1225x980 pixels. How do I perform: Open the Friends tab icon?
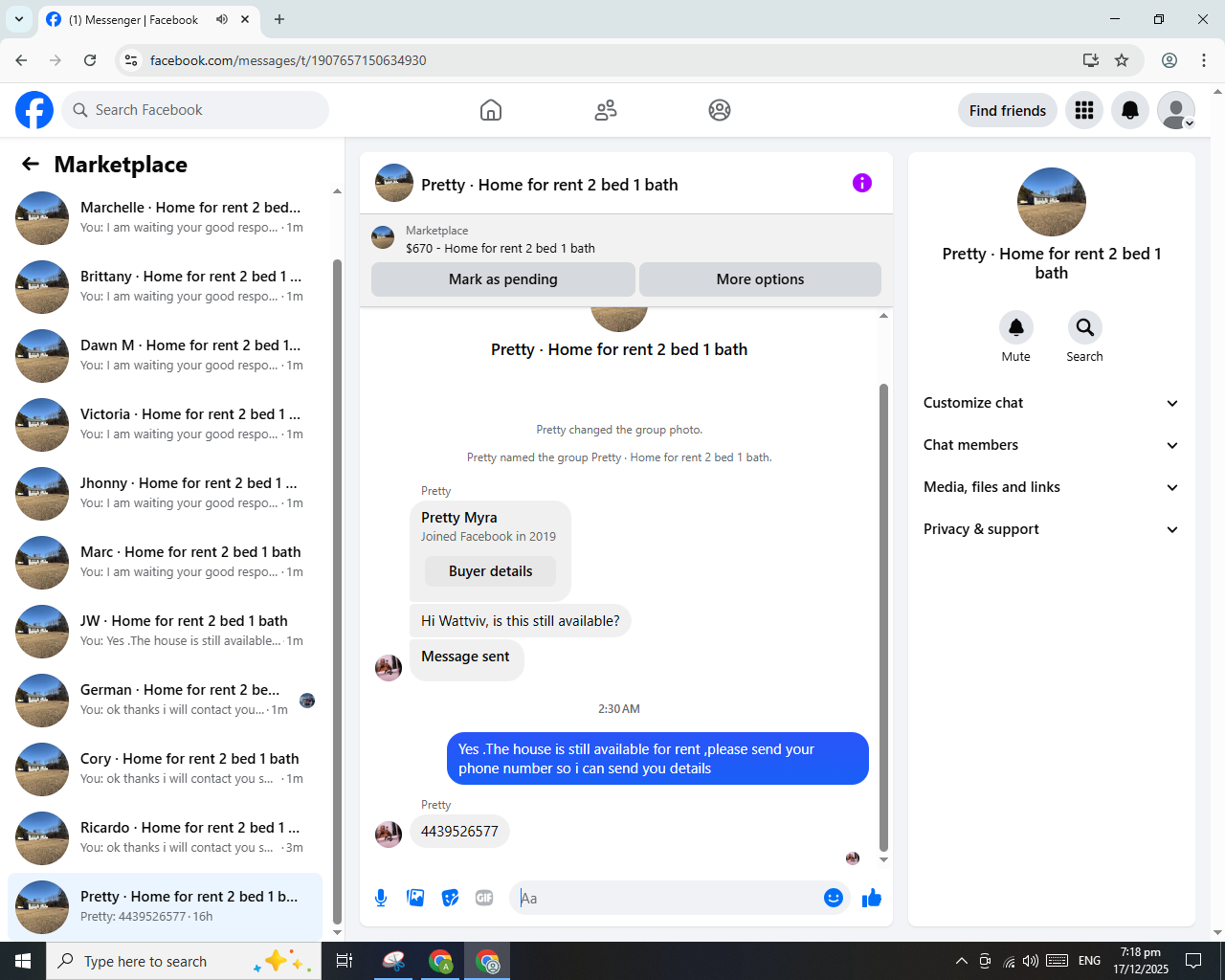(x=606, y=110)
